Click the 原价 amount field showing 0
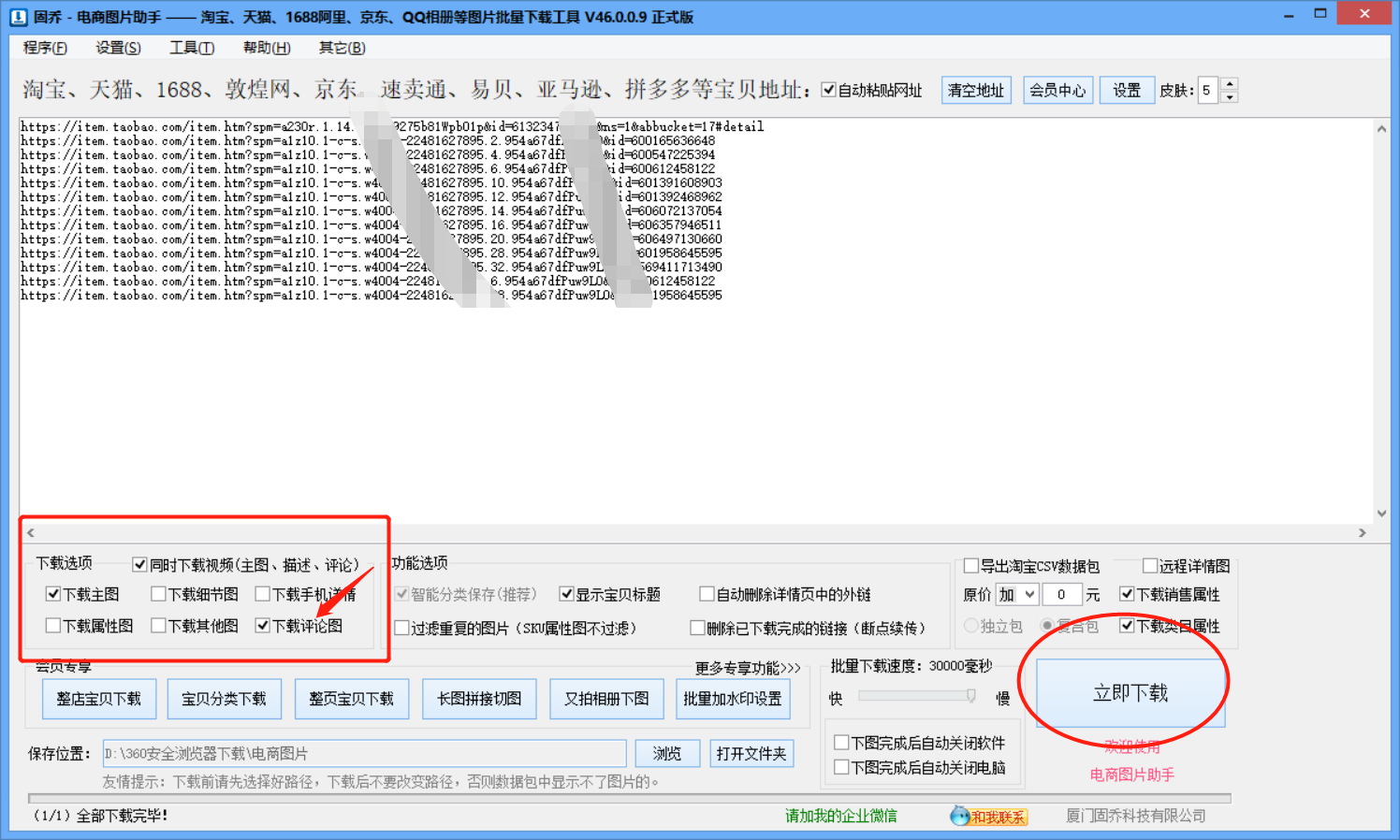Image resolution: width=1400 pixels, height=840 pixels. coord(1061,594)
